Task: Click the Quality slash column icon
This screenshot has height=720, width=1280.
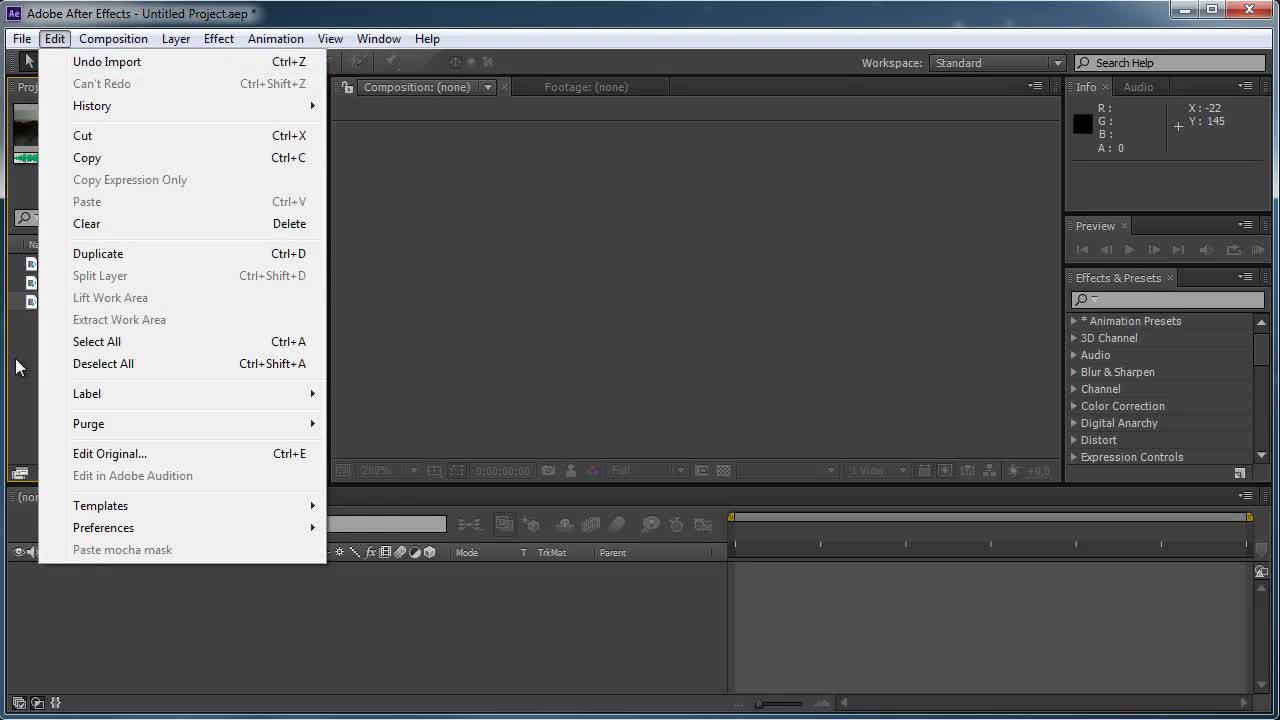Action: 355,552
